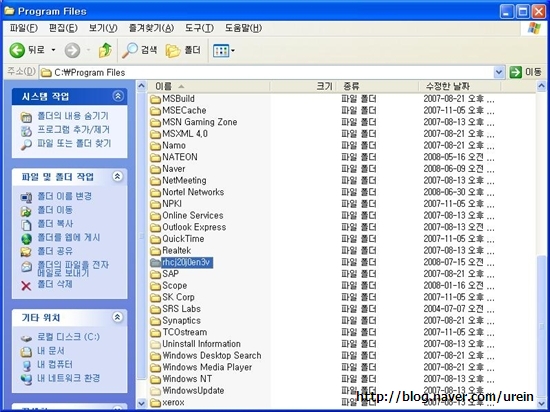This screenshot has width=550, height=412.
Task: Sort by the 이름 column header
Action: tap(209, 86)
